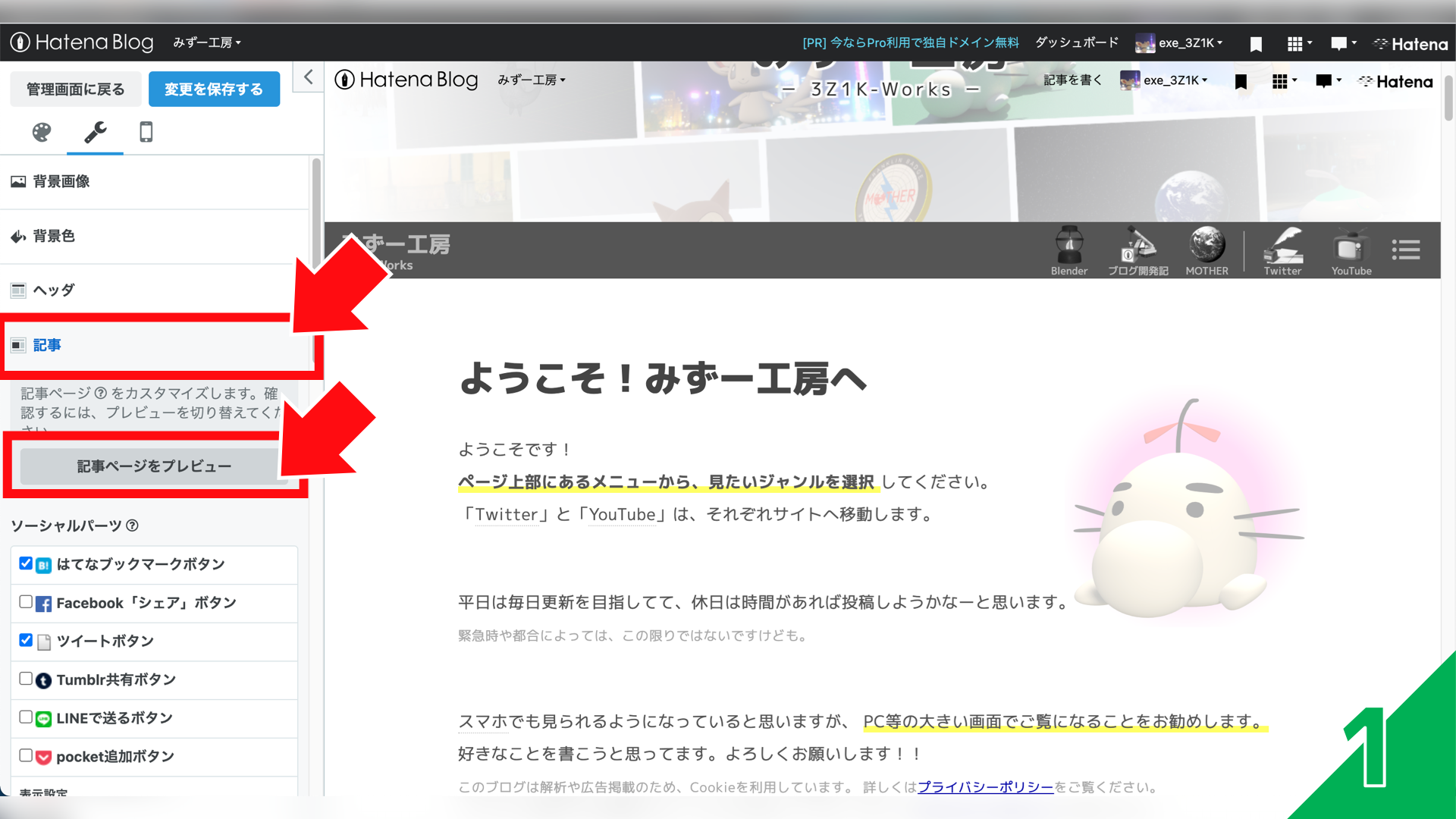Click the 背景色 paint bucket icon
This screenshot has width=1456, height=819.
click(x=18, y=237)
